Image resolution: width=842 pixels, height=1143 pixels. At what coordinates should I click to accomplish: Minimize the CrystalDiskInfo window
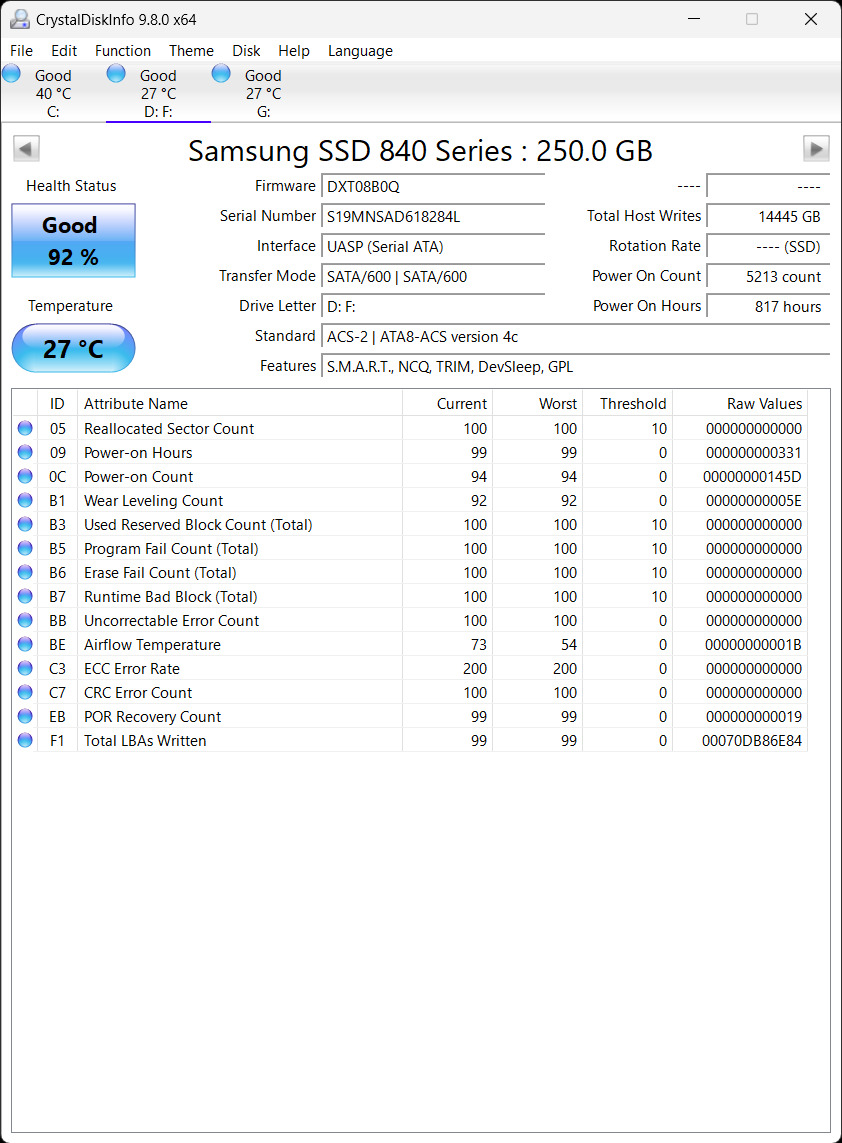click(x=694, y=19)
